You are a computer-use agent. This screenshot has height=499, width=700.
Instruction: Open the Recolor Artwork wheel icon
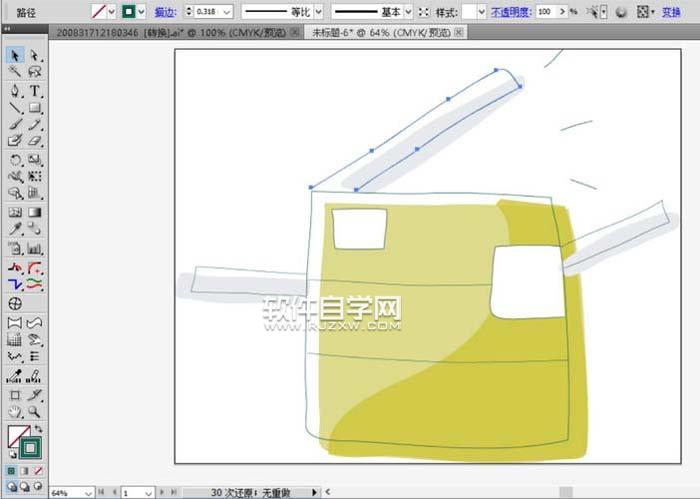[x=621, y=12]
